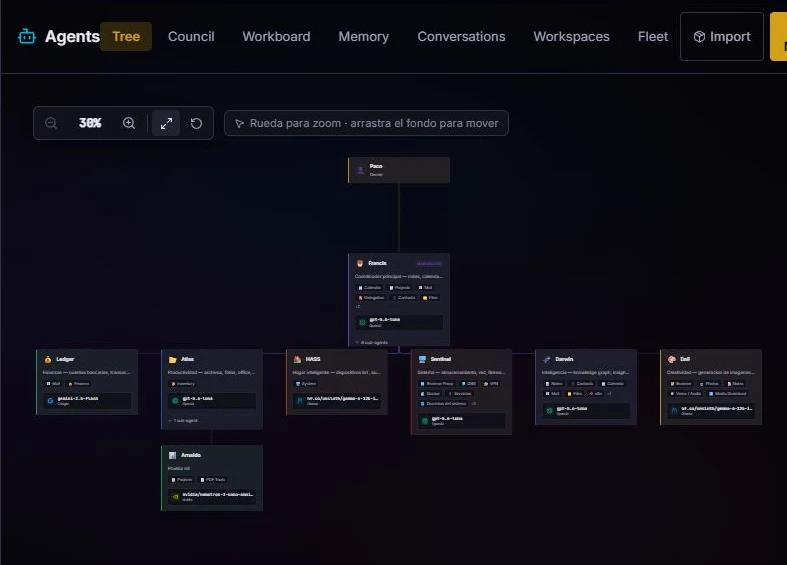This screenshot has height=565, width=787.
Task: Open the Fleet tab
Action: coord(653,37)
